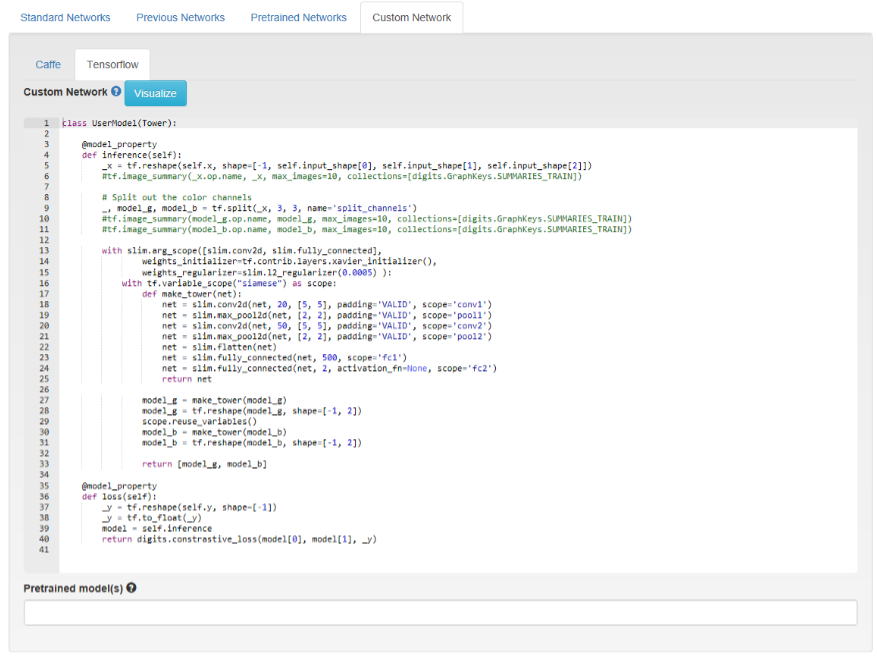Click the help icon beside Custom Network
The image size is (877, 657).
coord(116,92)
